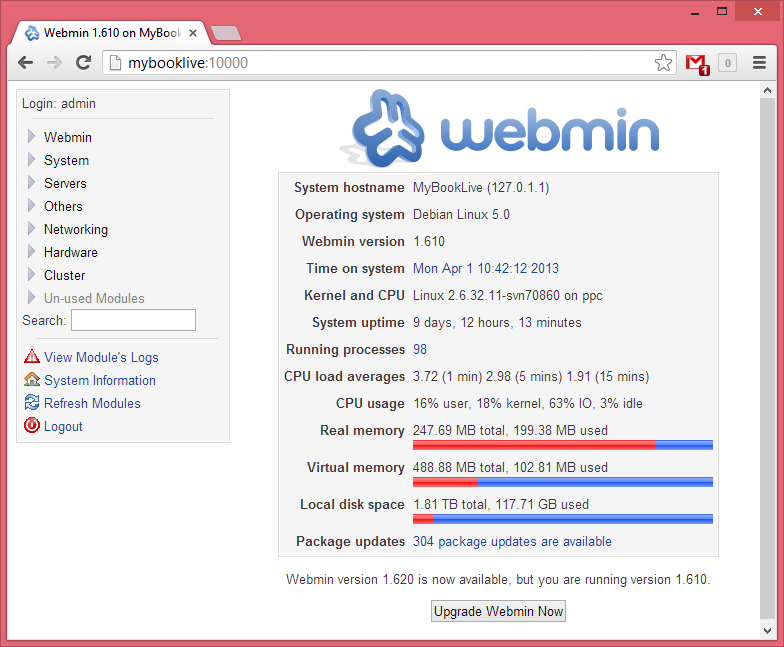Expand Cluster category triangle
This screenshot has height=647, width=784.
[32, 274]
